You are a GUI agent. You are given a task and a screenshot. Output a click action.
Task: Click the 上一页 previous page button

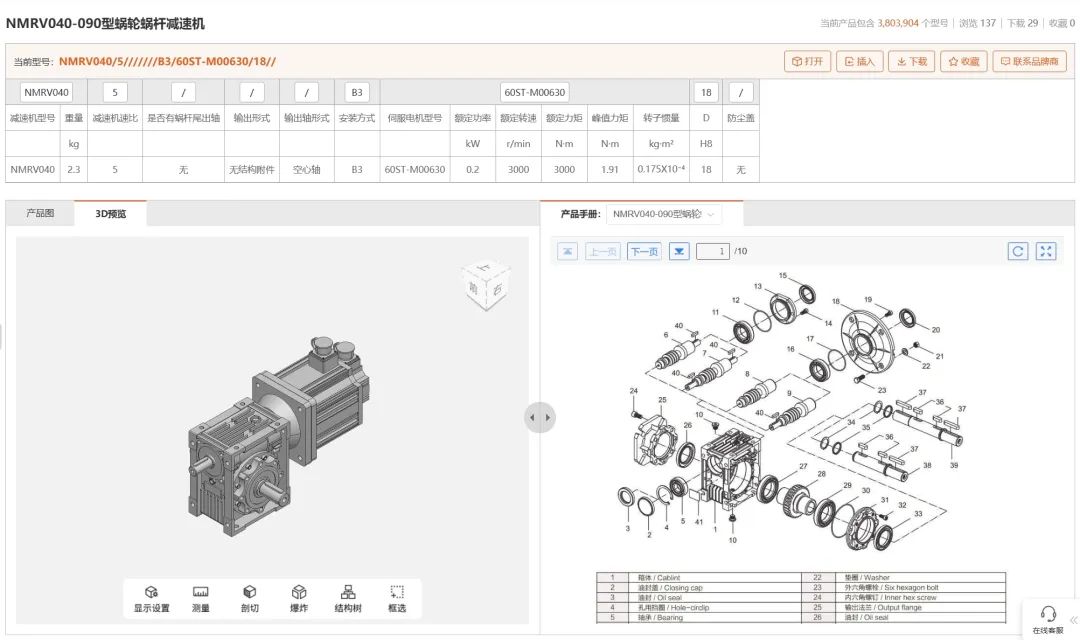pos(603,251)
